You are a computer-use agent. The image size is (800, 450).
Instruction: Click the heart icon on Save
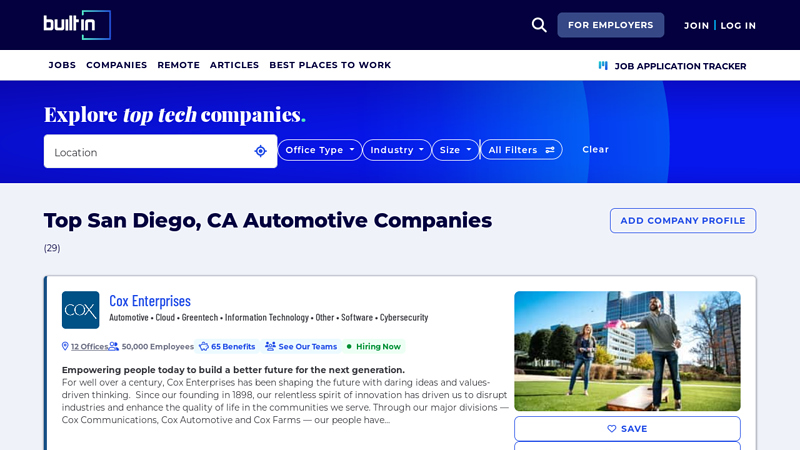click(612, 429)
